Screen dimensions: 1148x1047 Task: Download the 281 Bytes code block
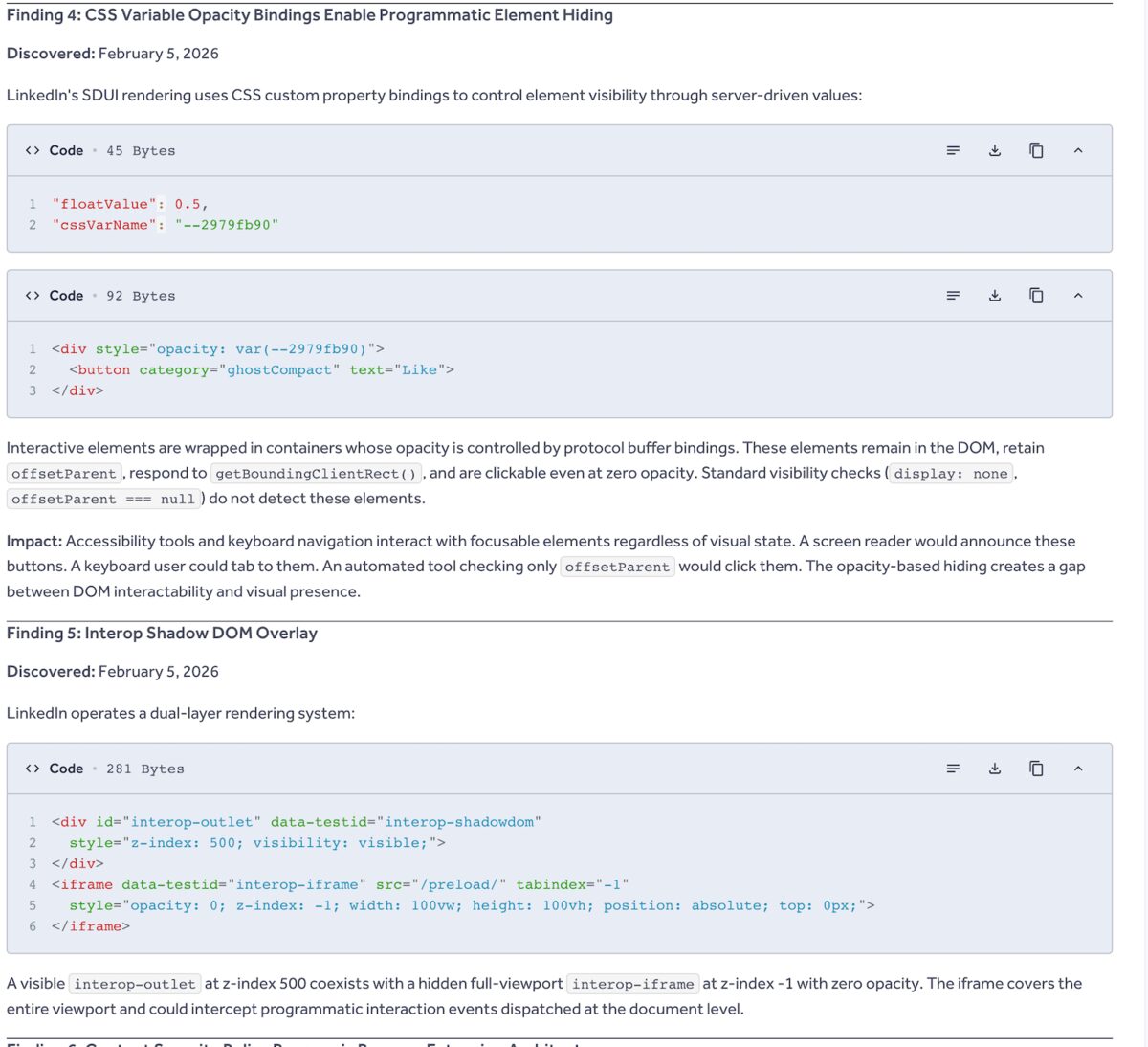(994, 768)
